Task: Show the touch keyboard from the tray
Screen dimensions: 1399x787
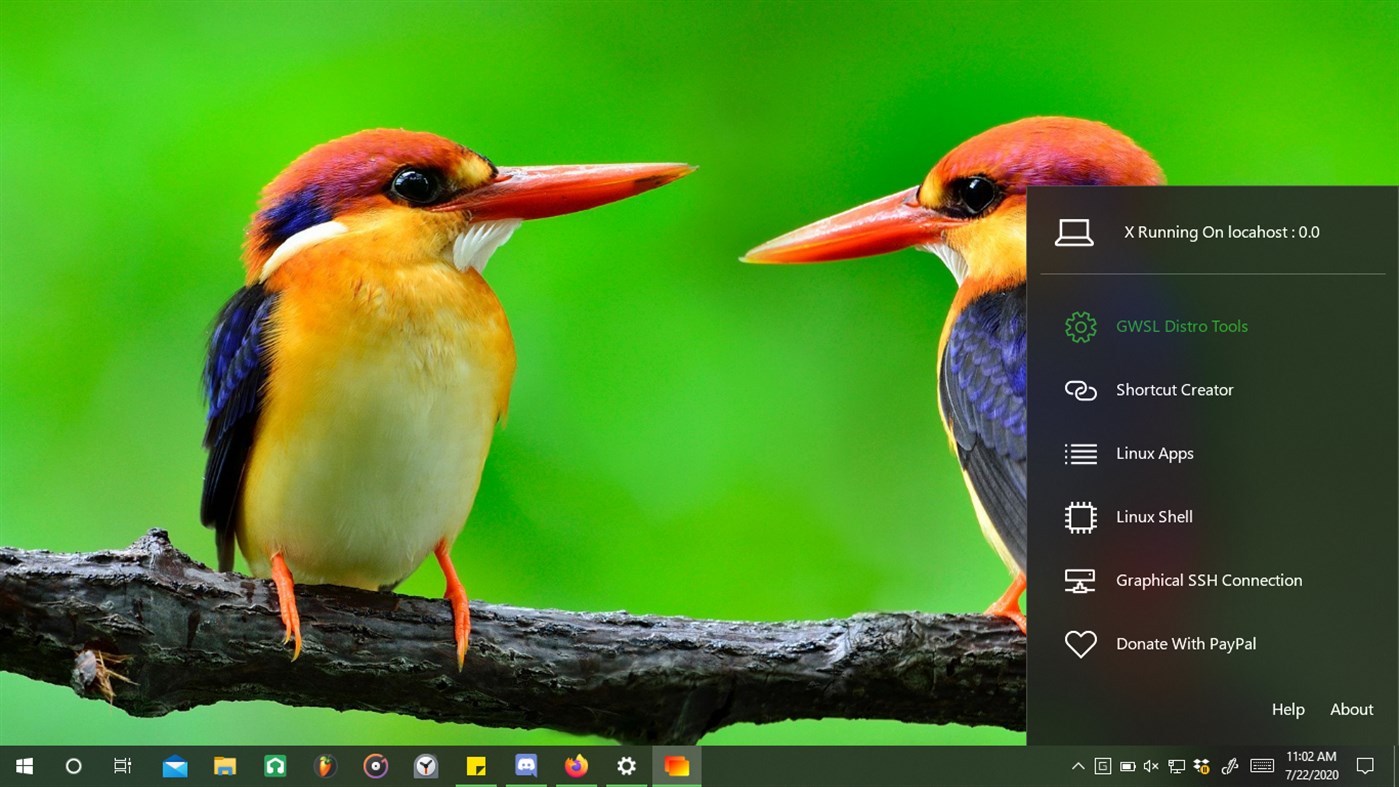Action: 1262,766
